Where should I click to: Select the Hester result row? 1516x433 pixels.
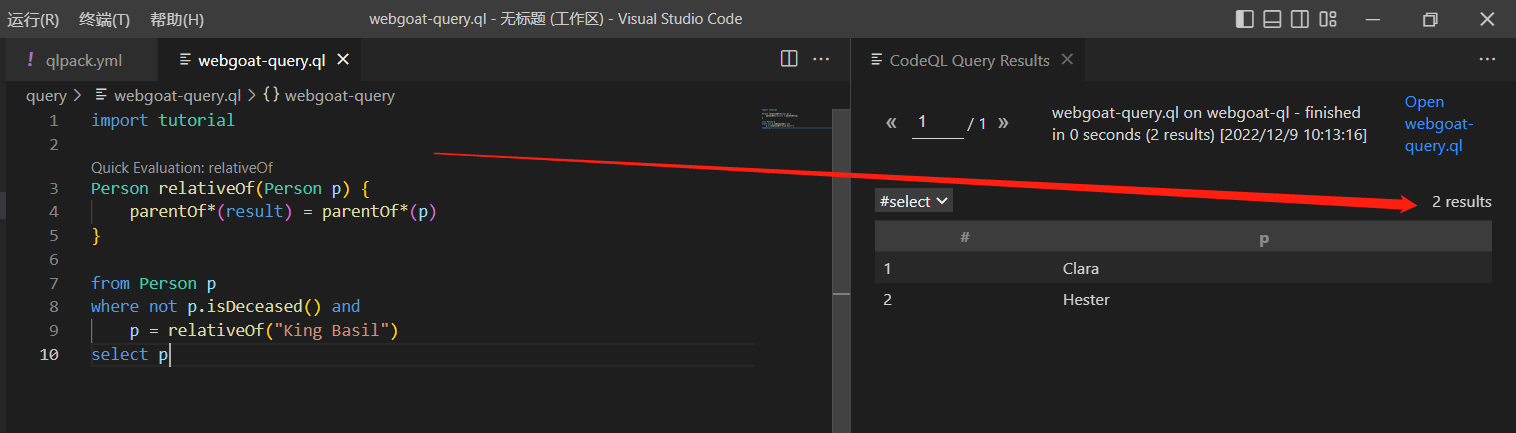pyautogui.click(x=1183, y=300)
